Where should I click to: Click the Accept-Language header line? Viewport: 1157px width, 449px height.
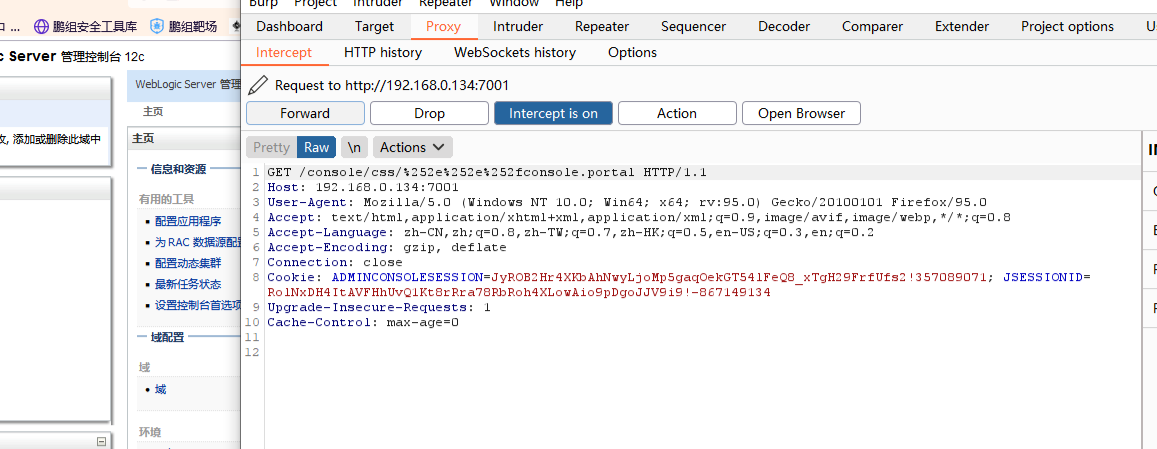tap(570, 233)
